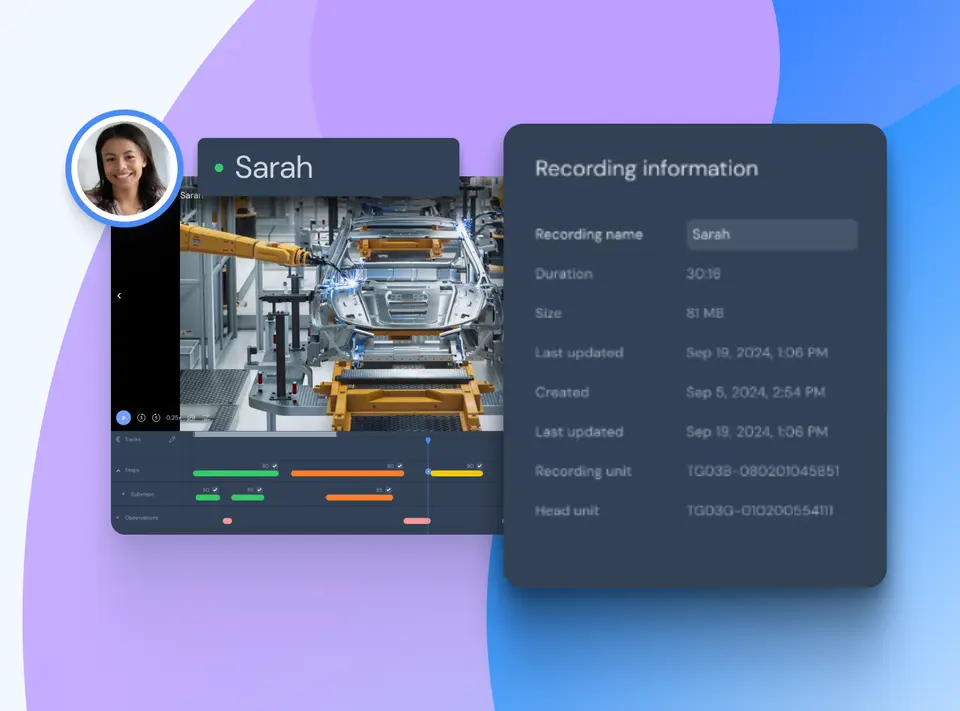Click the blue playhead marker atop the timeline
This screenshot has width=960, height=711.
pyautogui.click(x=428, y=440)
